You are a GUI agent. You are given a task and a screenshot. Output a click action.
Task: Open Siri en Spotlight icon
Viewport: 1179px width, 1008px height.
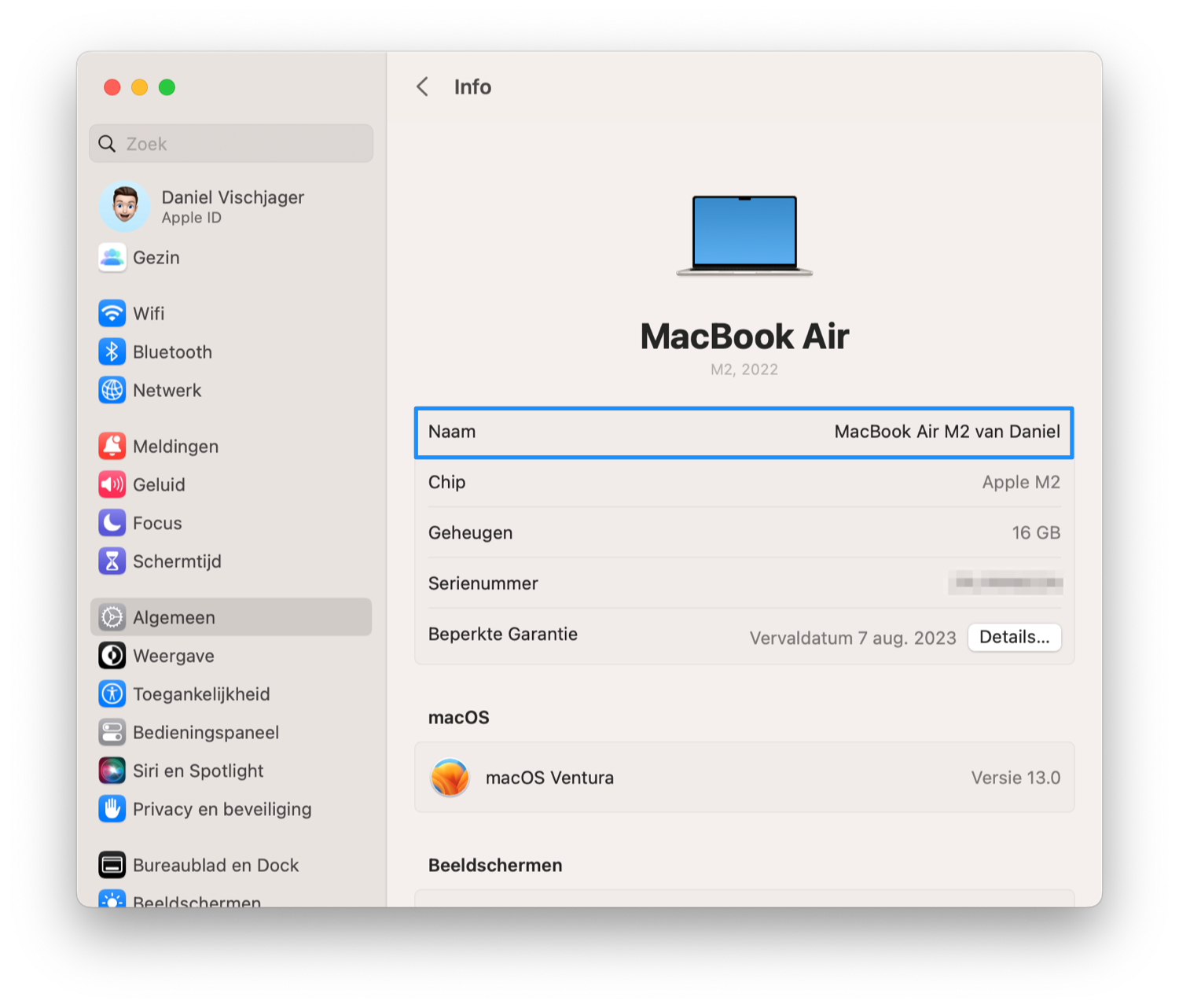click(112, 771)
